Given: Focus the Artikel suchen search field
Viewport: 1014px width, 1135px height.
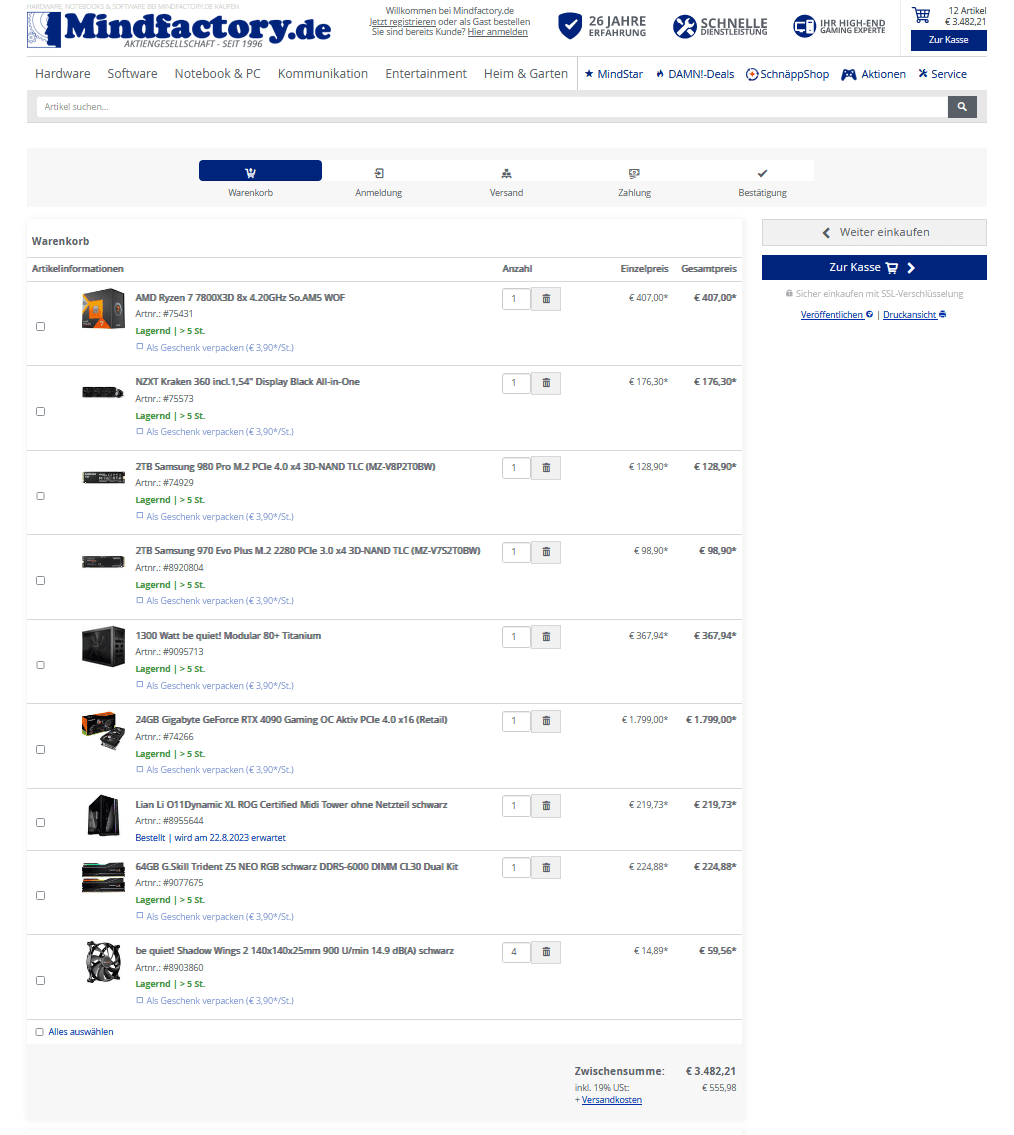Looking at the screenshot, I should click(492, 106).
